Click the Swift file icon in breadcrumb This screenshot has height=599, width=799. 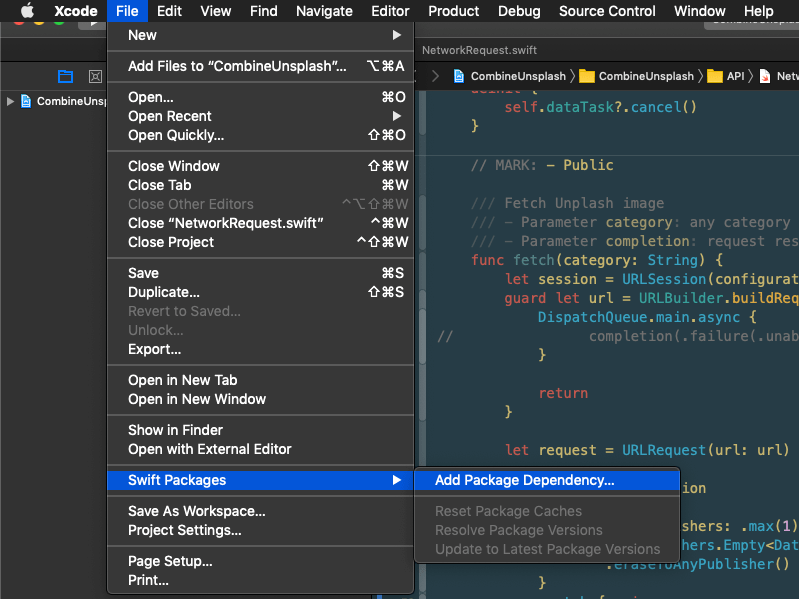(x=765, y=76)
